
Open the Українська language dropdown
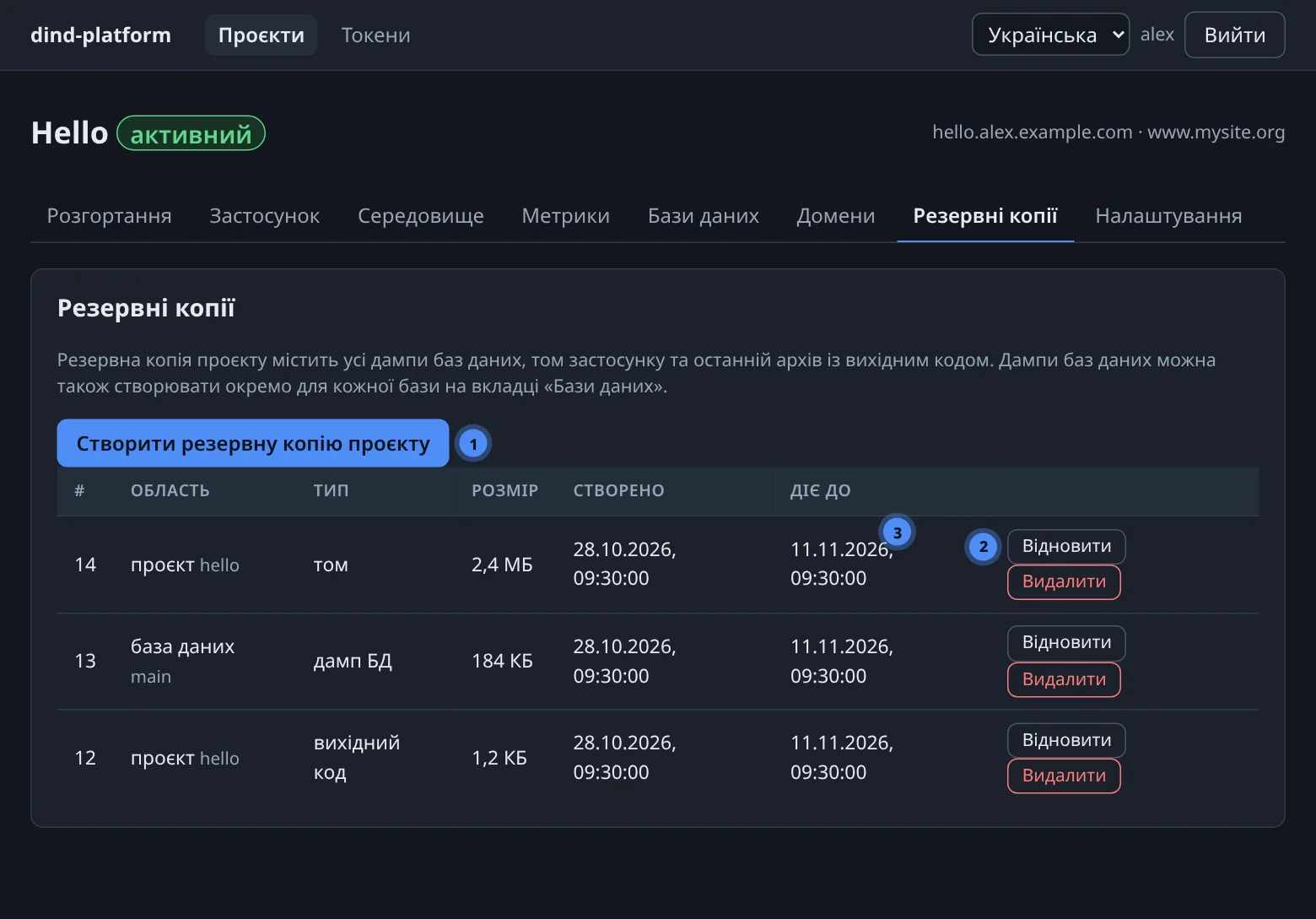coord(1050,35)
